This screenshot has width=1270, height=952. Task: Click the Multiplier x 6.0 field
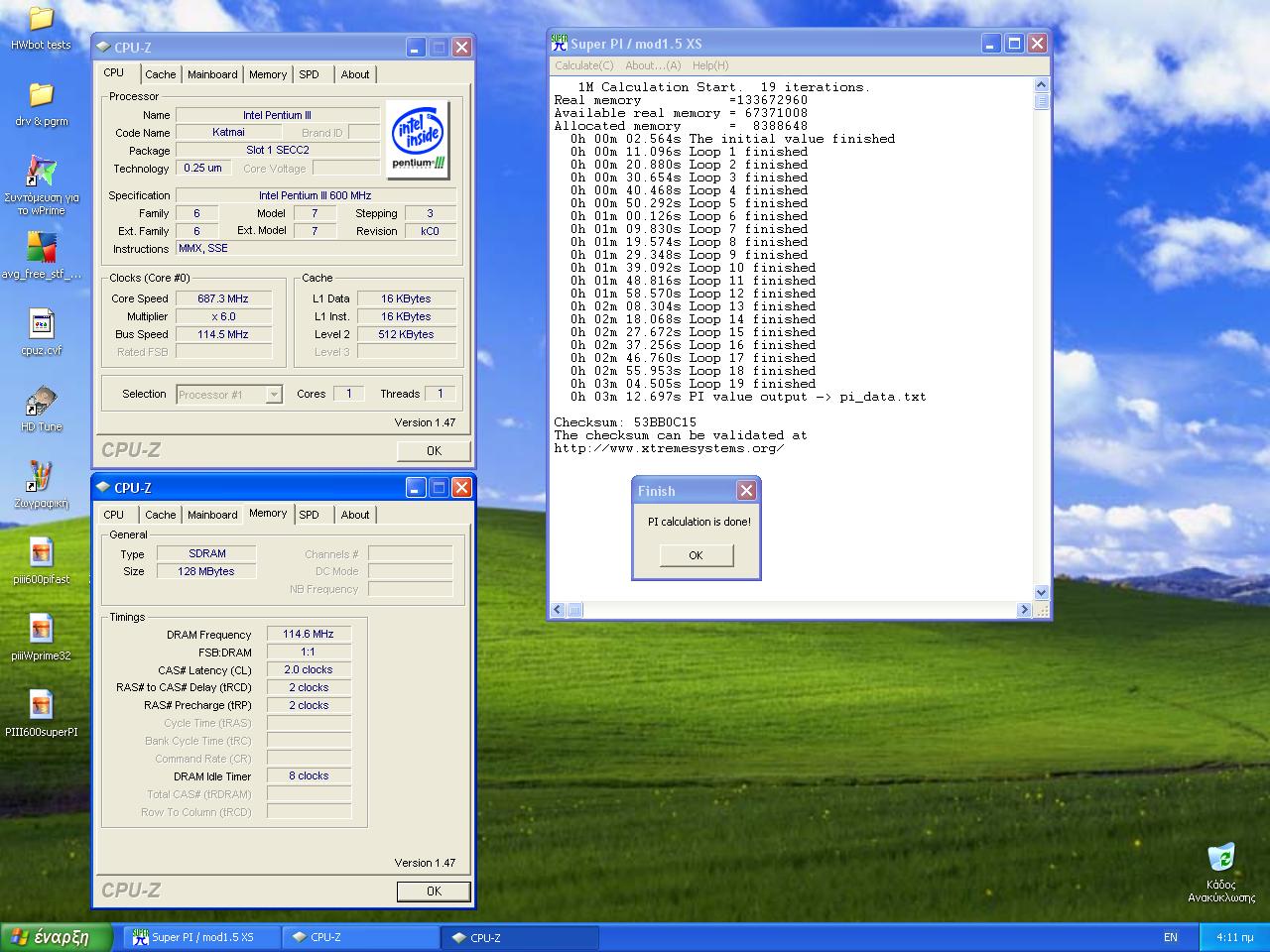(x=223, y=316)
